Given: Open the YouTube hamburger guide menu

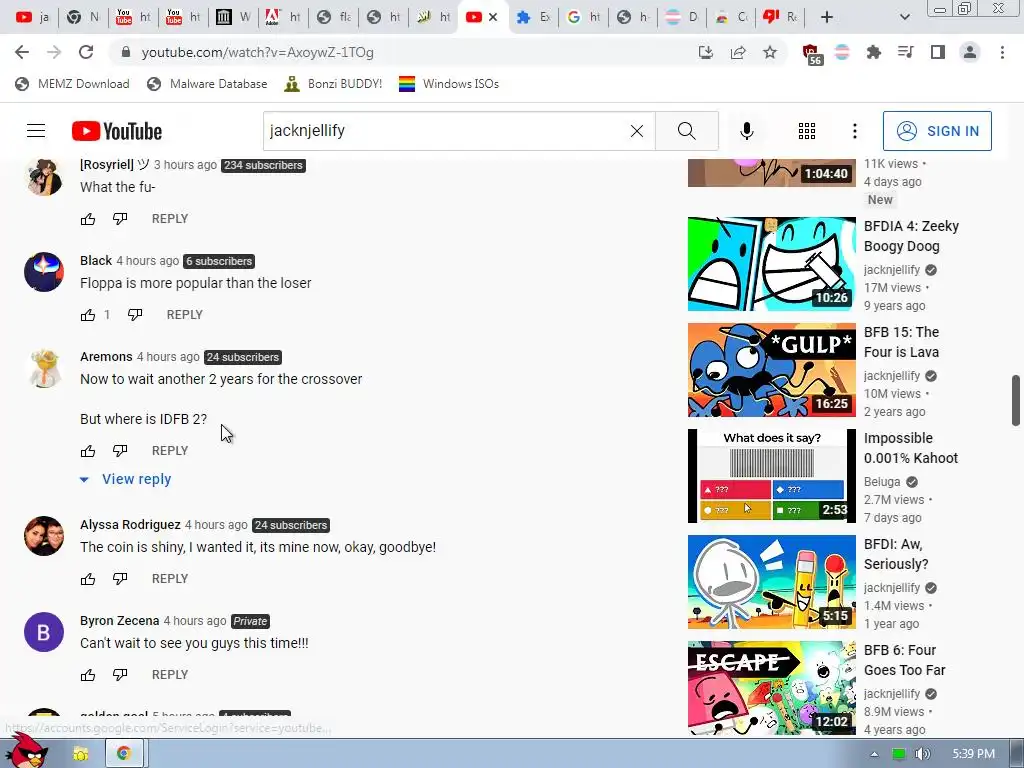Looking at the screenshot, I should tap(36, 131).
